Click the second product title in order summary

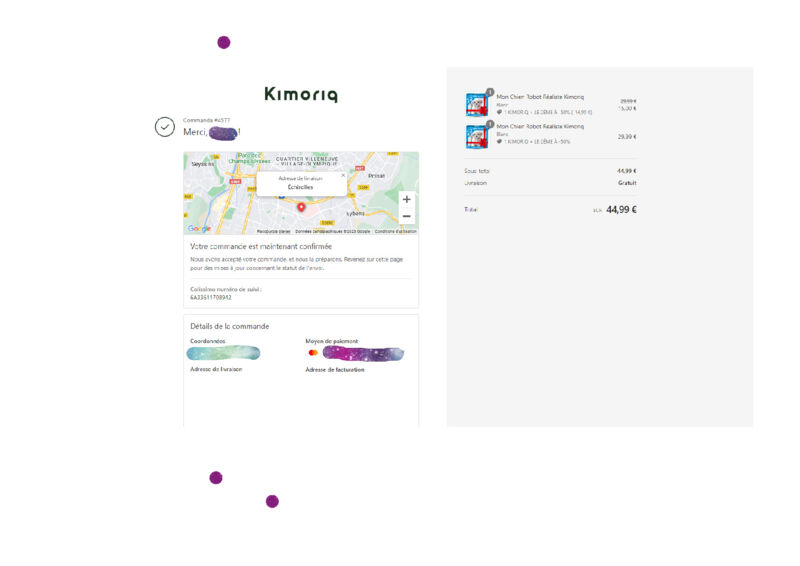[x=540, y=126]
